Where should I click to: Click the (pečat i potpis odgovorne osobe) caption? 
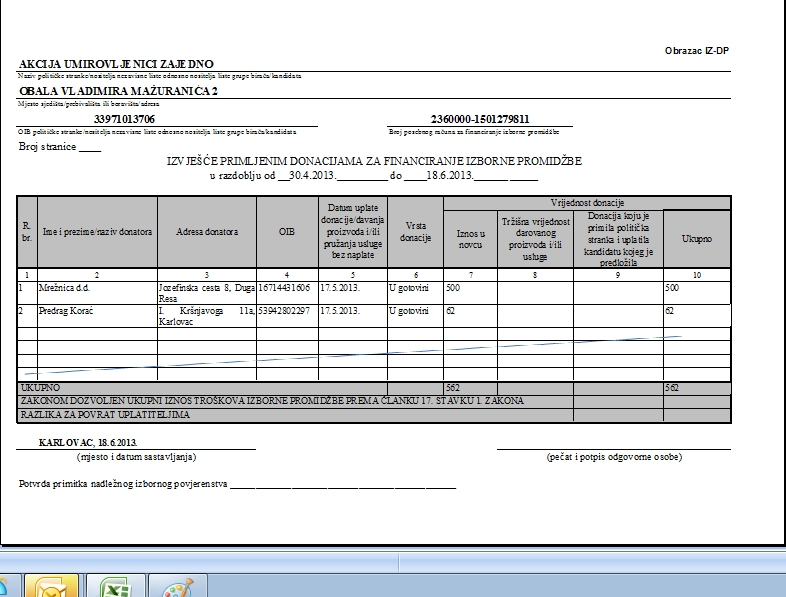pos(614,457)
